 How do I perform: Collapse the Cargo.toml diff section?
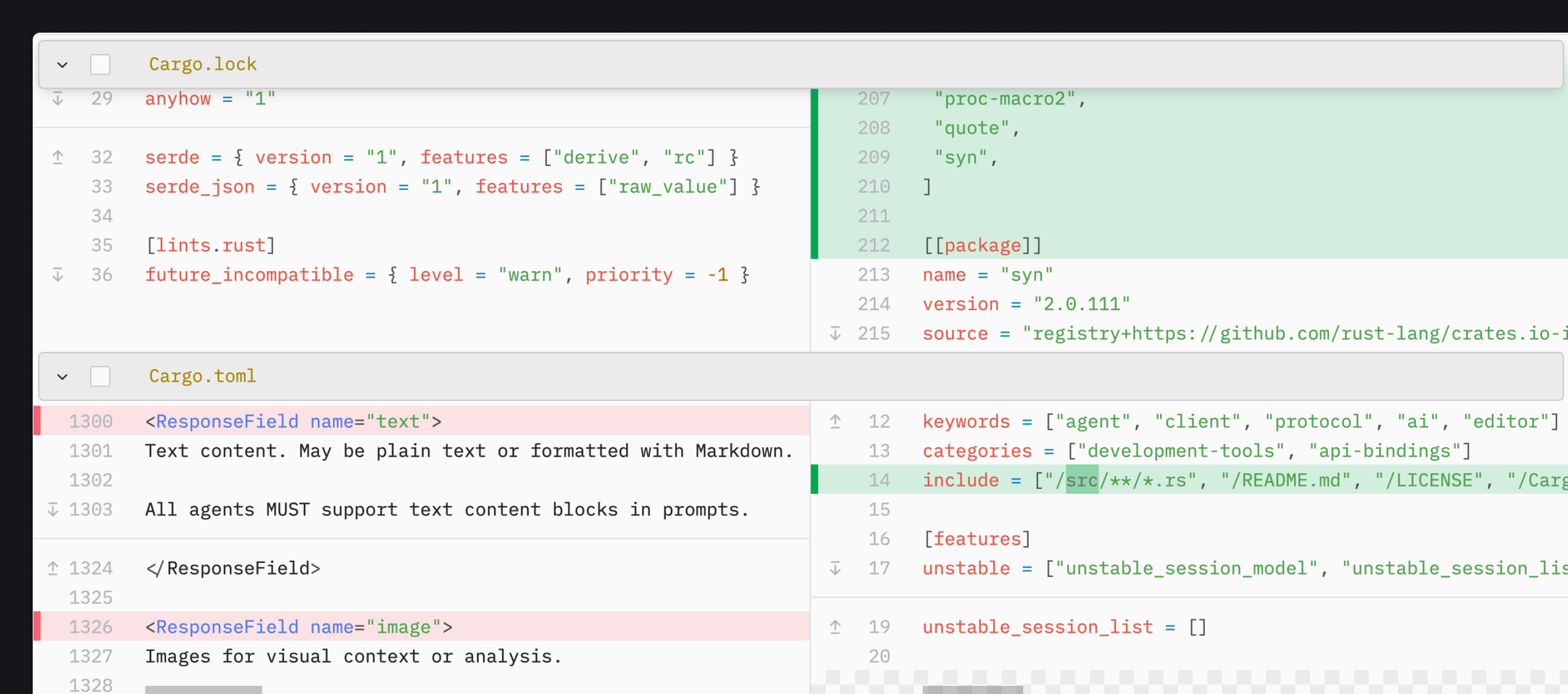[62, 376]
